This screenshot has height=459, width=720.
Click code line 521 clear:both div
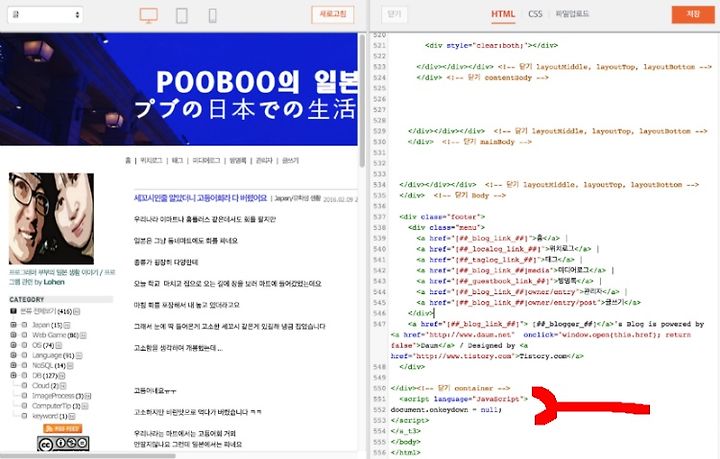coord(491,45)
